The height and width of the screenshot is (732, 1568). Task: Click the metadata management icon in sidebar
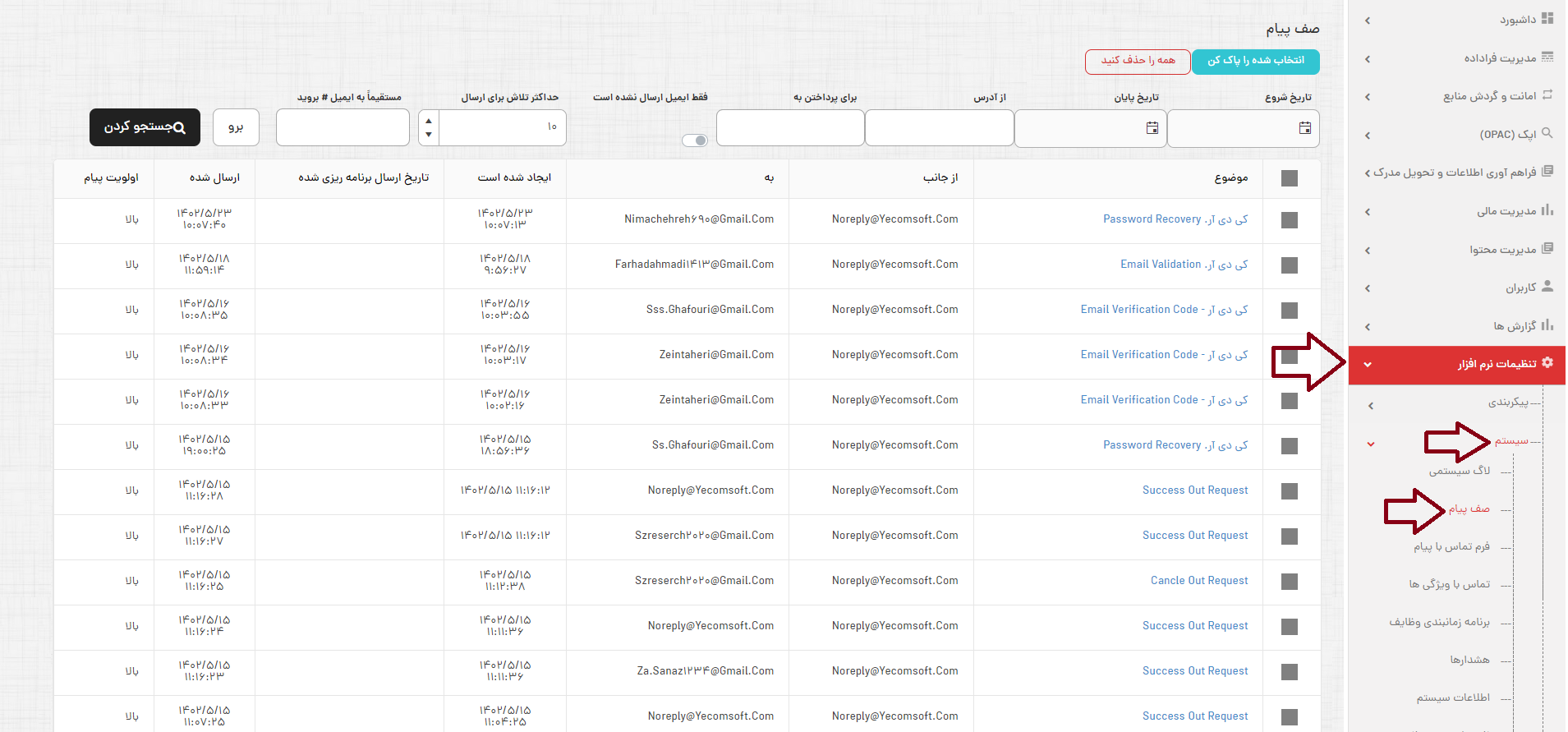pyautogui.click(x=1547, y=58)
